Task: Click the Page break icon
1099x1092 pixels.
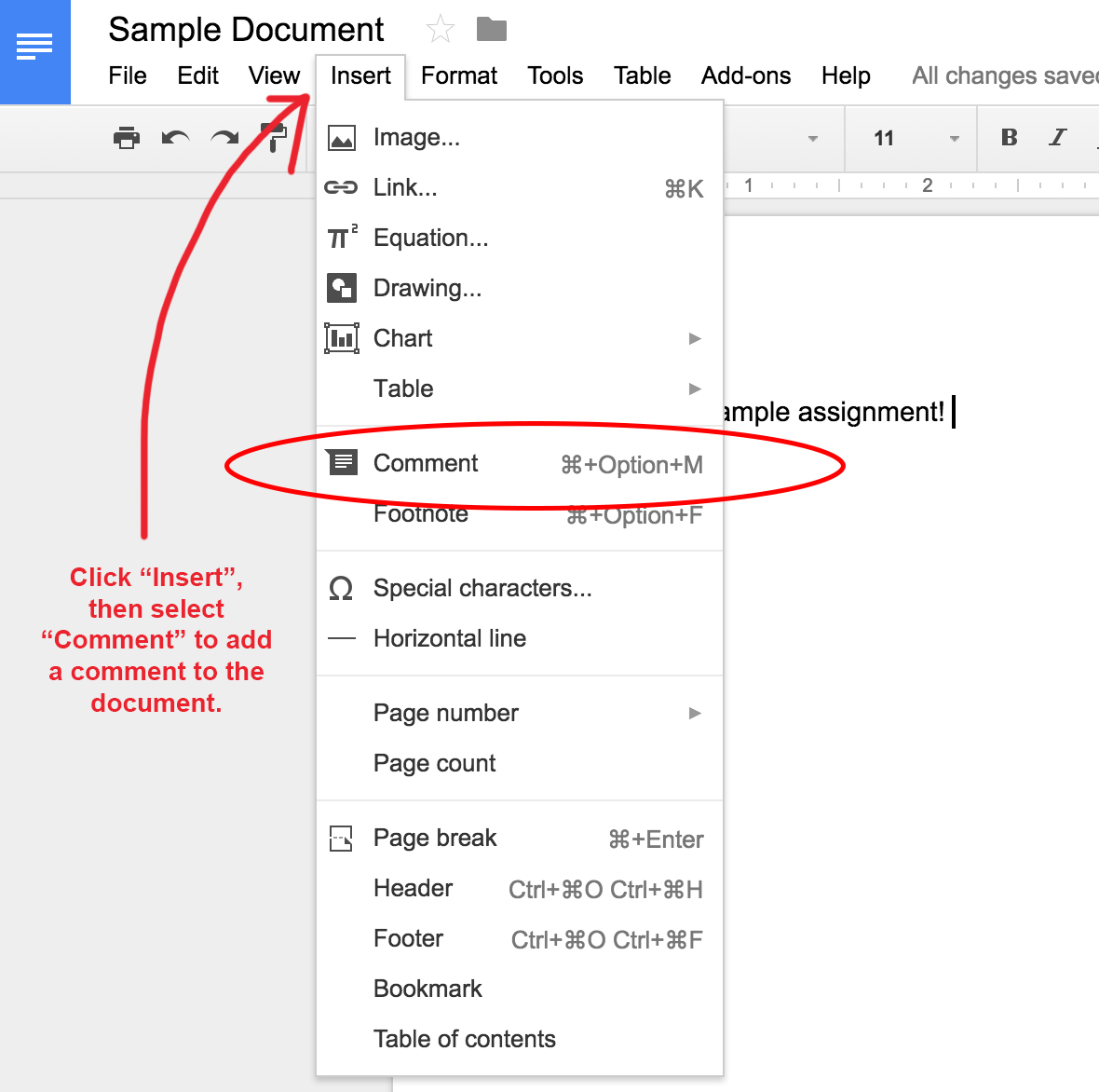Action: point(342,838)
